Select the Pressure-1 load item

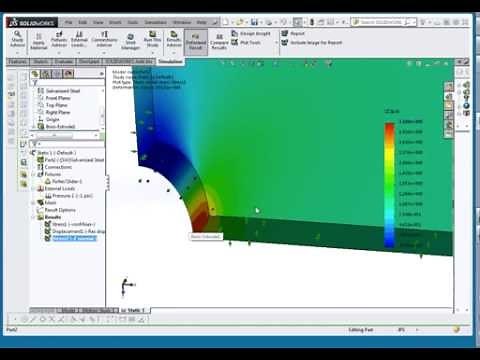pos(69,196)
